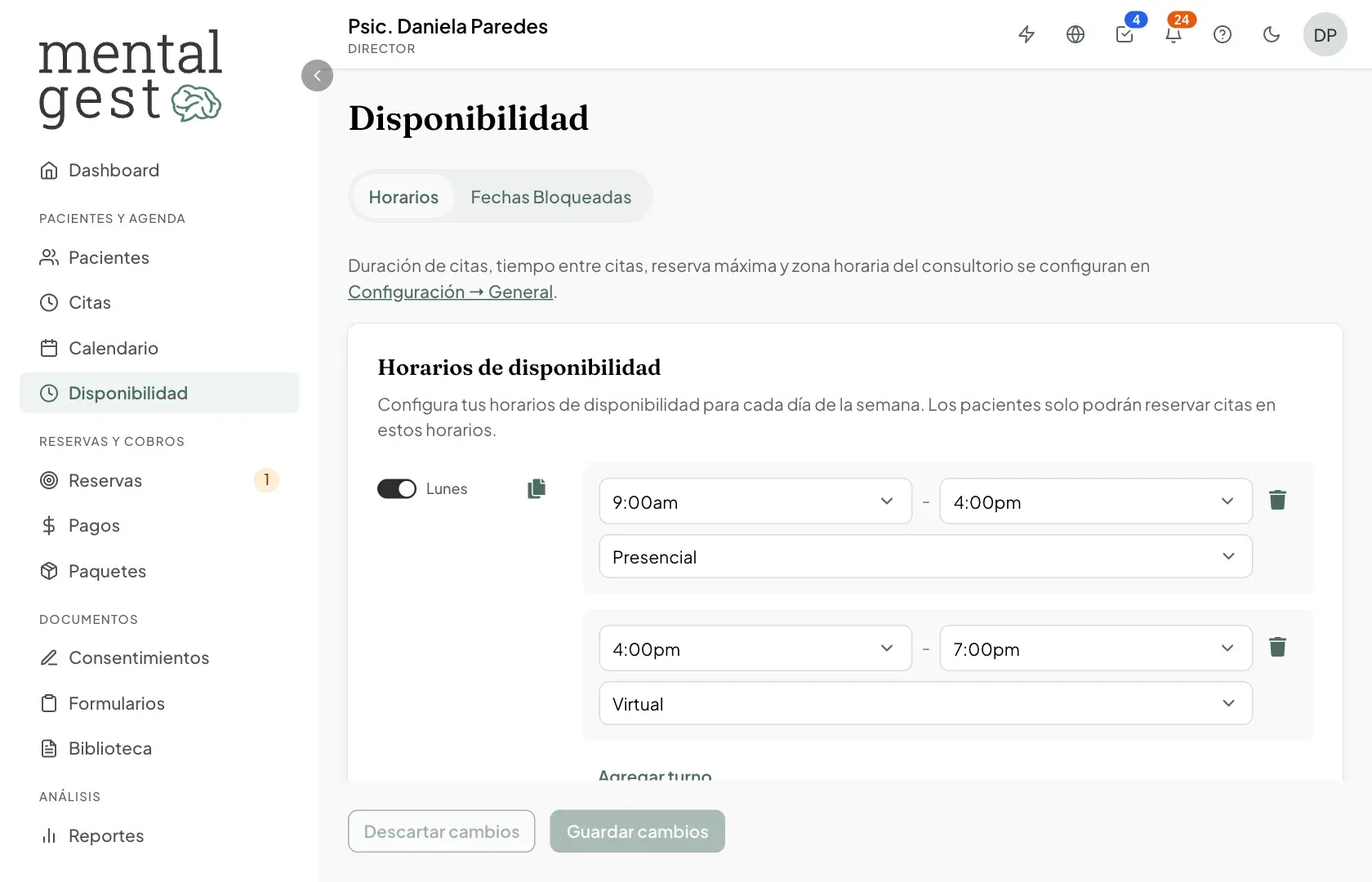The image size is (1372, 882).
Task: Disable the Lunes availability switch
Action: 397,488
